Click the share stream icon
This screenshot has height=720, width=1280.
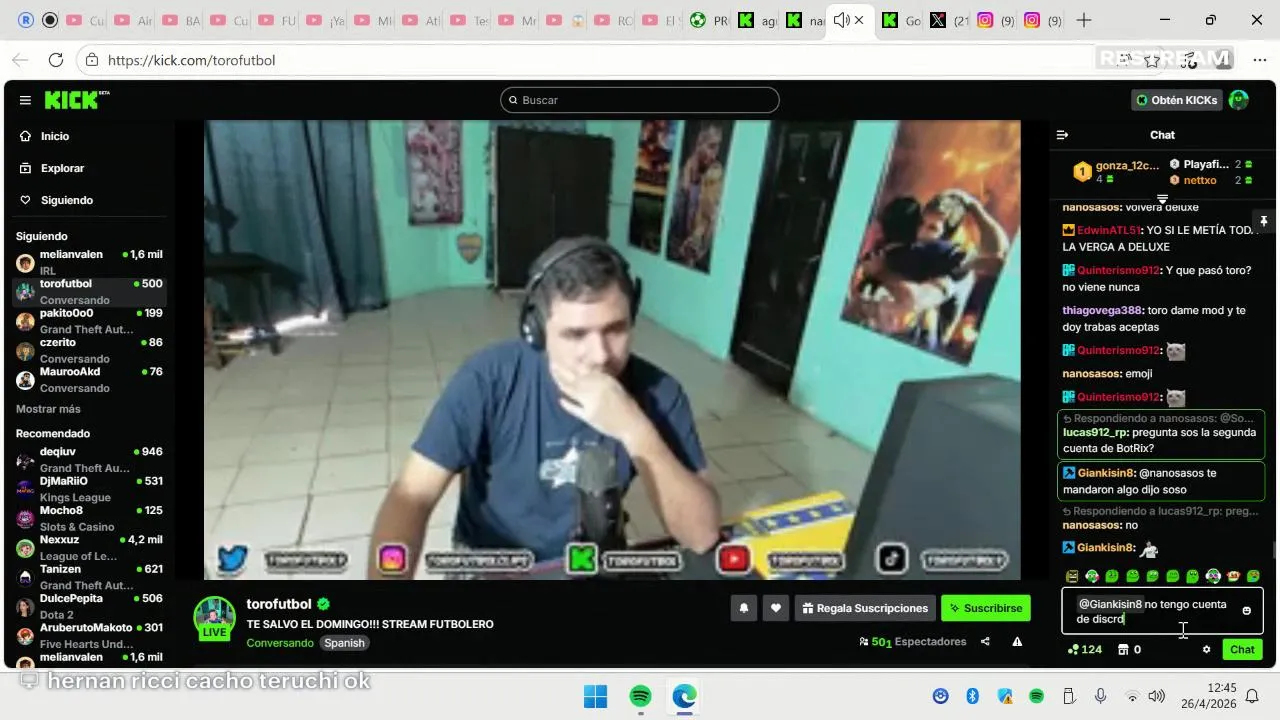click(985, 642)
